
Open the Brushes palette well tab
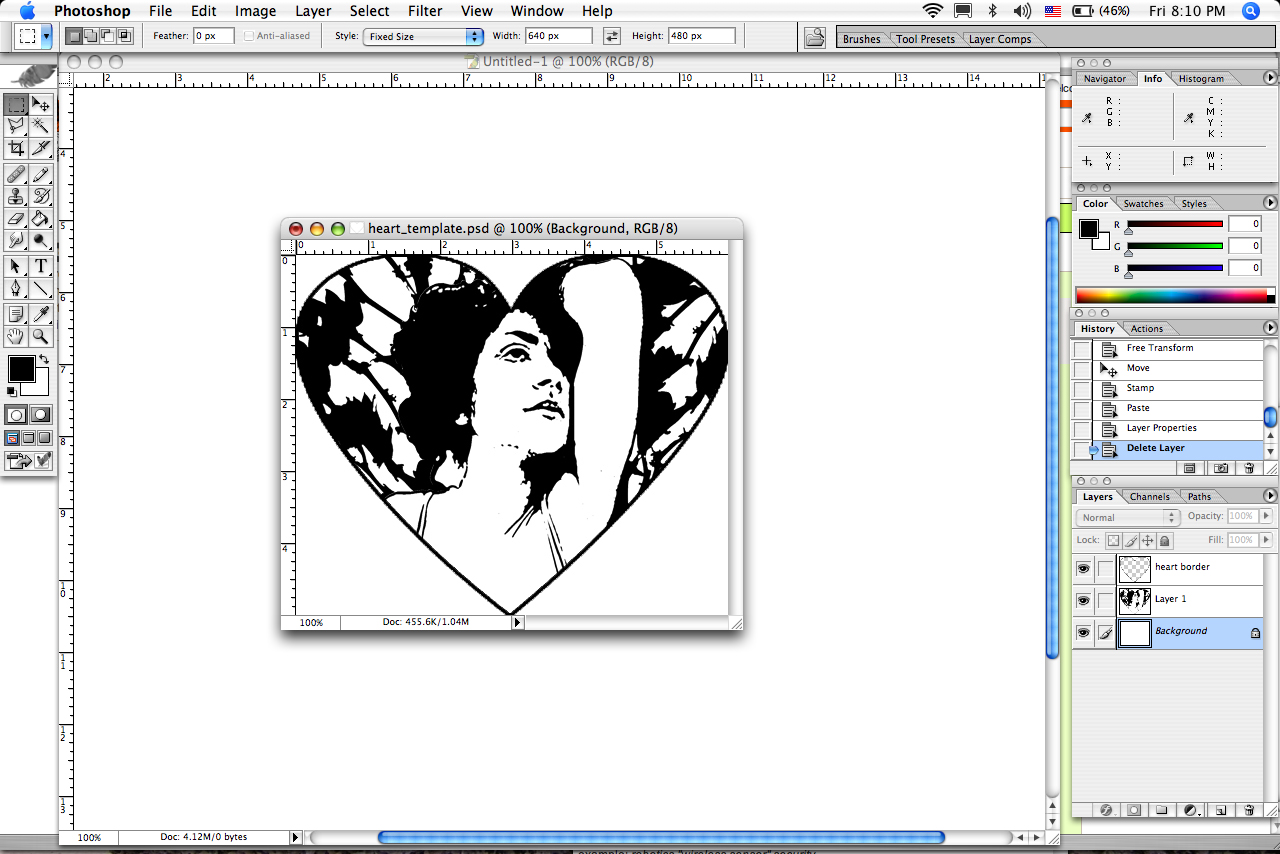[x=861, y=39]
